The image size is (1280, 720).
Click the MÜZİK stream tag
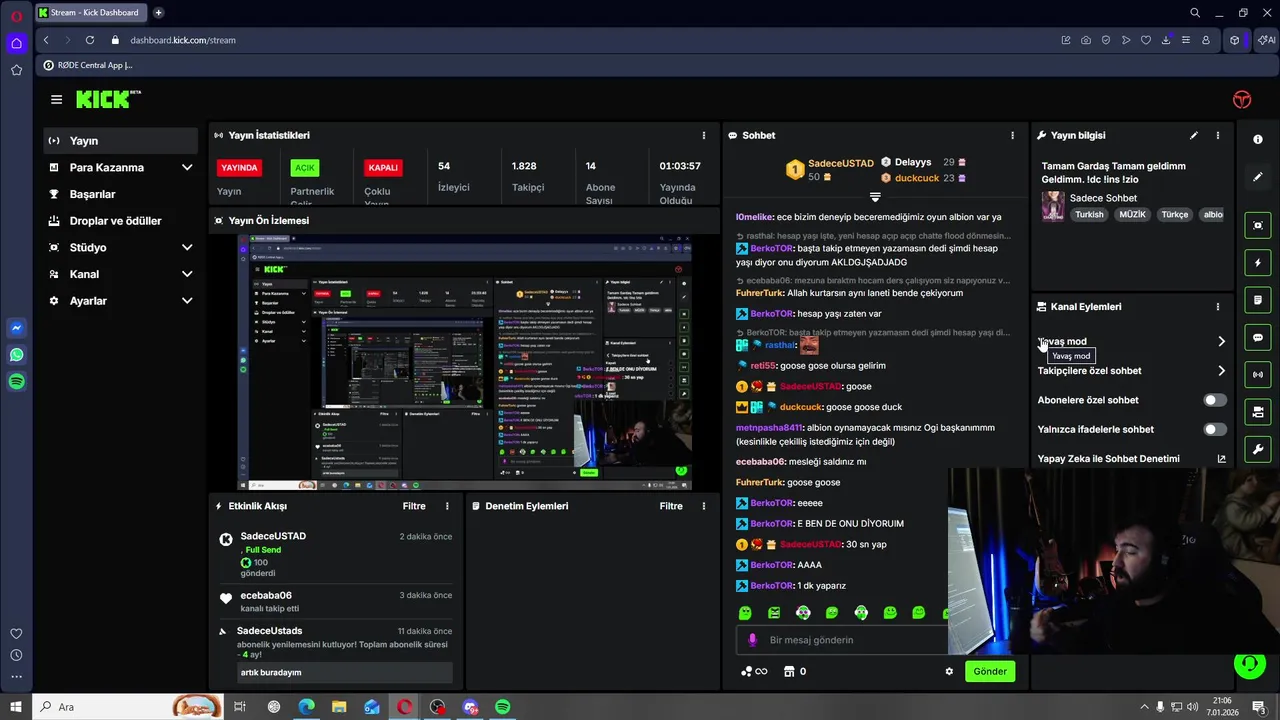point(1132,214)
